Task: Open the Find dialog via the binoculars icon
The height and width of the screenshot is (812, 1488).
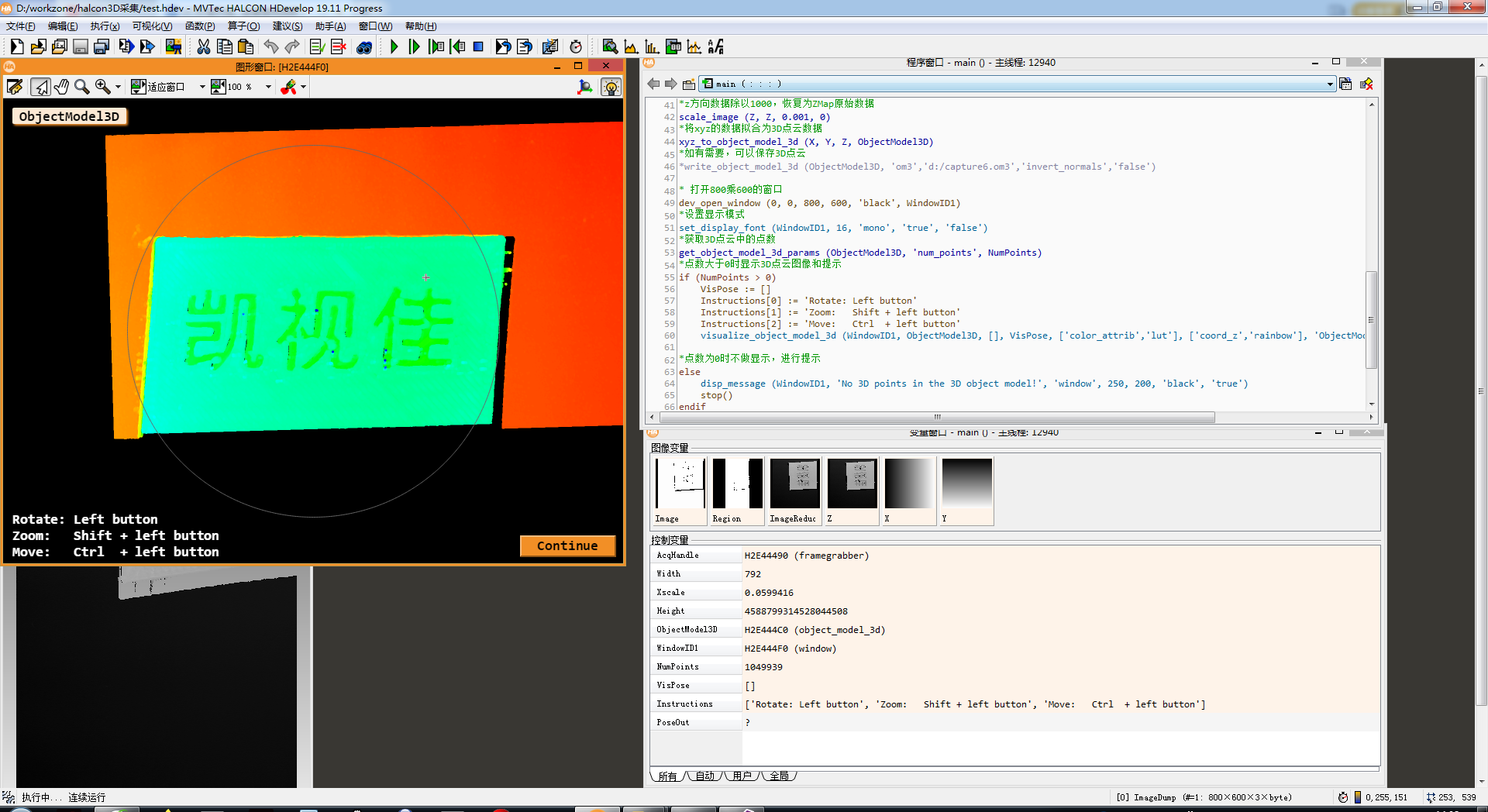Action: coord(364,46)
